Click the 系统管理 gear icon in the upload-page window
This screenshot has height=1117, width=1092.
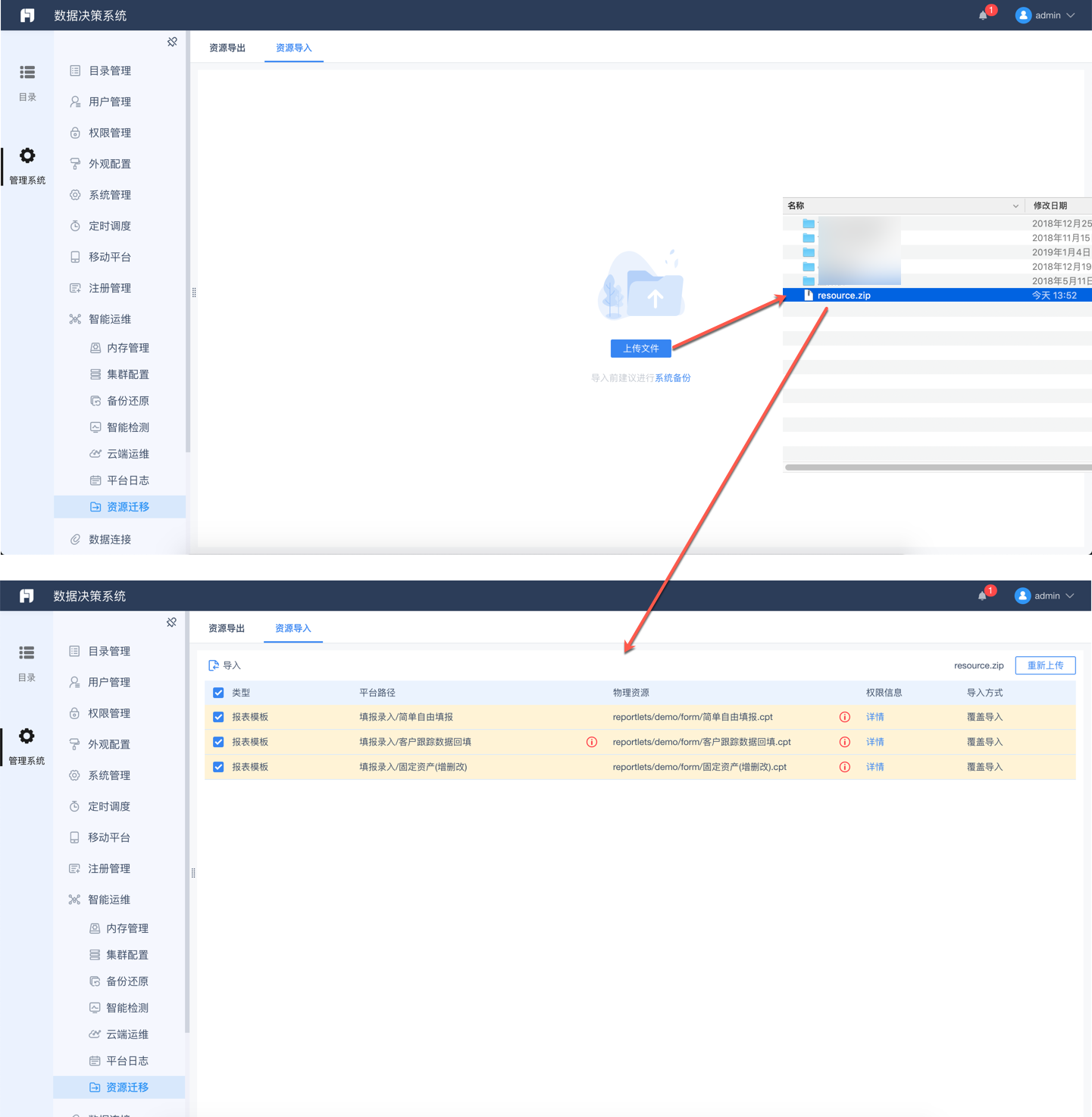[75, 195]
